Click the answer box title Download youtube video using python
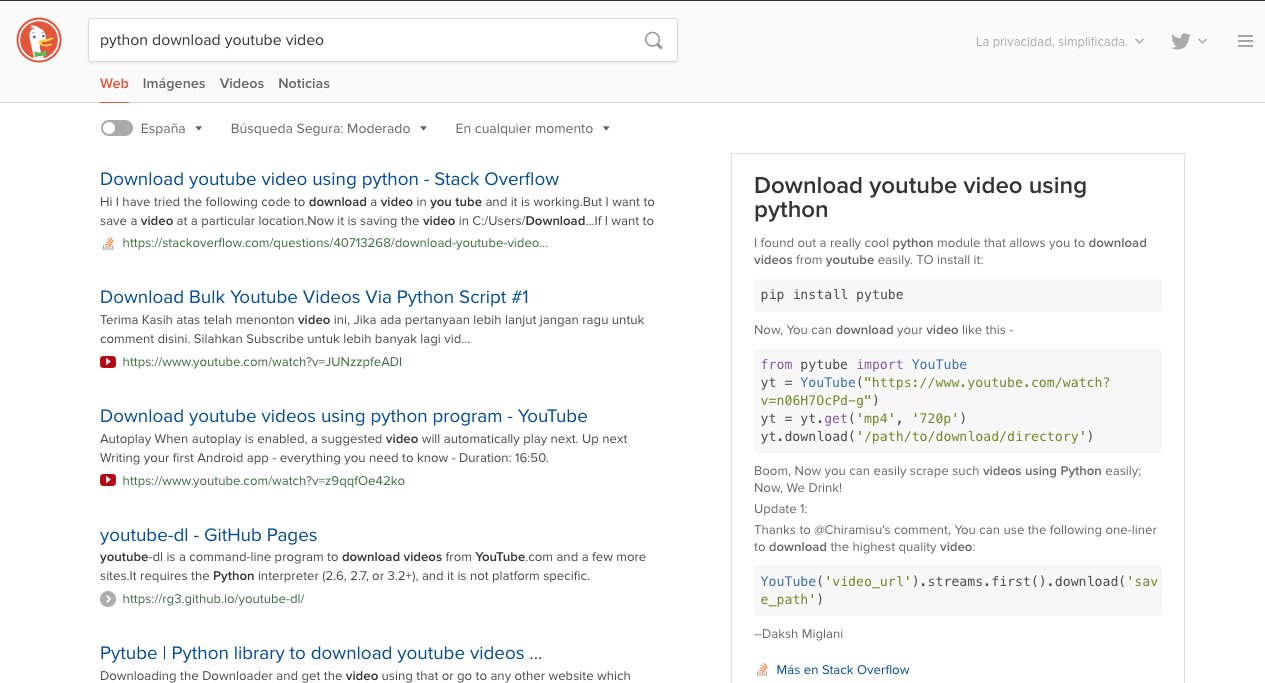Viewport: 1265px width, 683px height. (920, 197)
